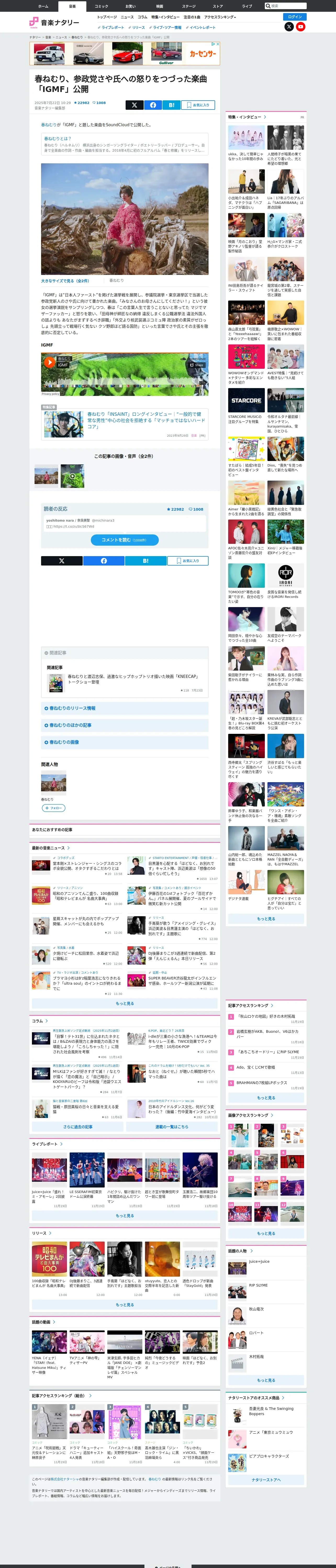
Task: Add to favorites with お気に入り under headline
Action: pyautogui.click(x=198, y=105)
